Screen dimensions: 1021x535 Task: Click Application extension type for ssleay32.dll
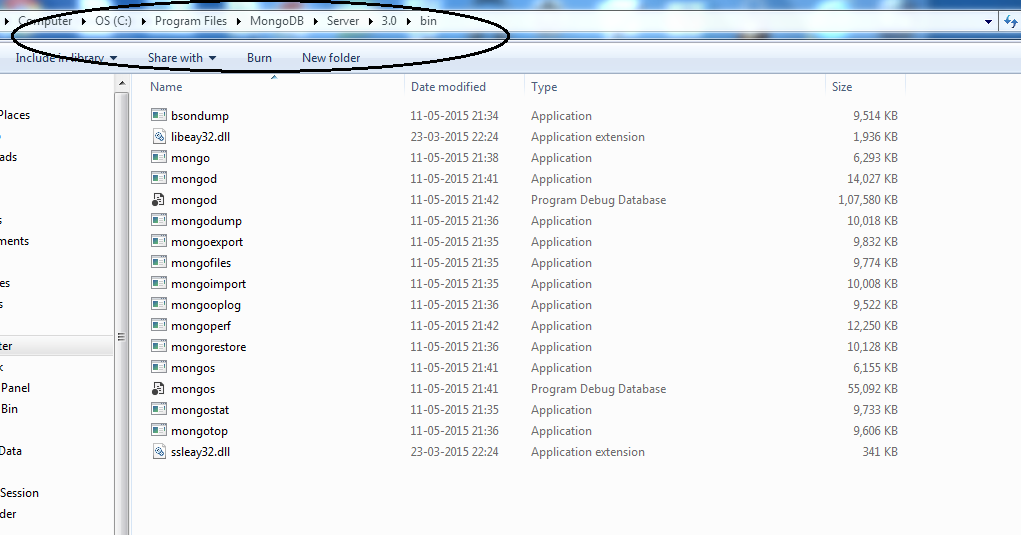[588, 452]
